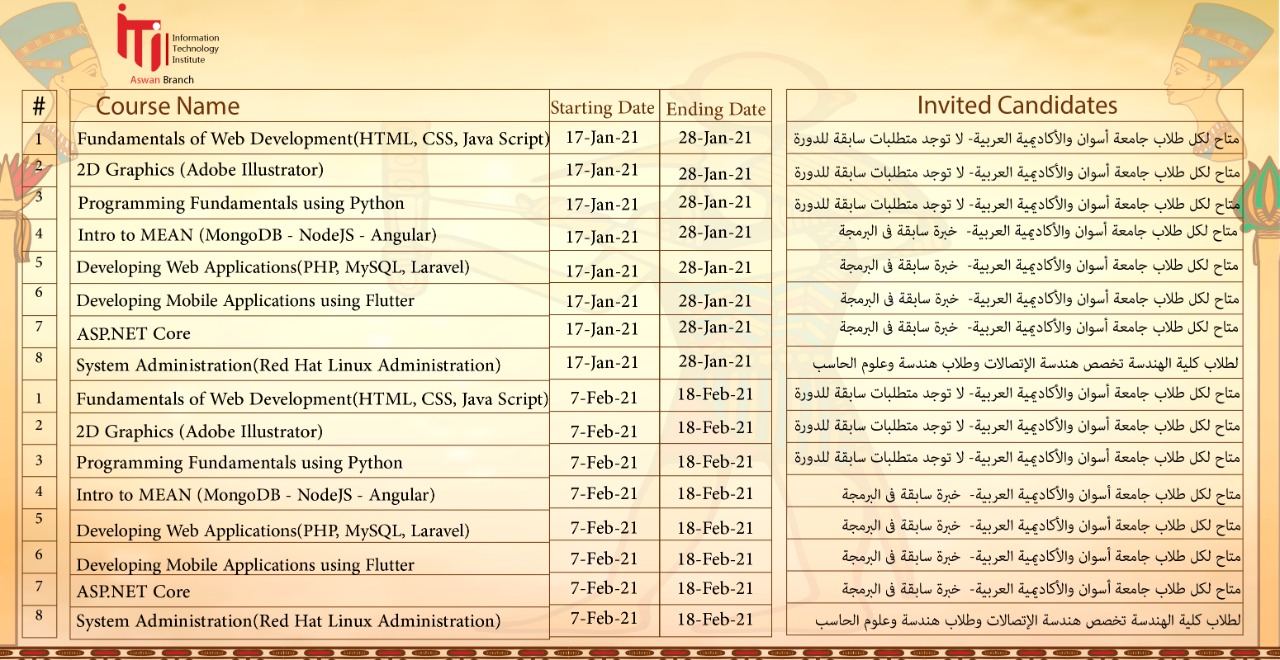Screen dimensions: 1280x660
Task: Click the first 'Intro to MEAN' course name
Action: [x=257, y=236]
